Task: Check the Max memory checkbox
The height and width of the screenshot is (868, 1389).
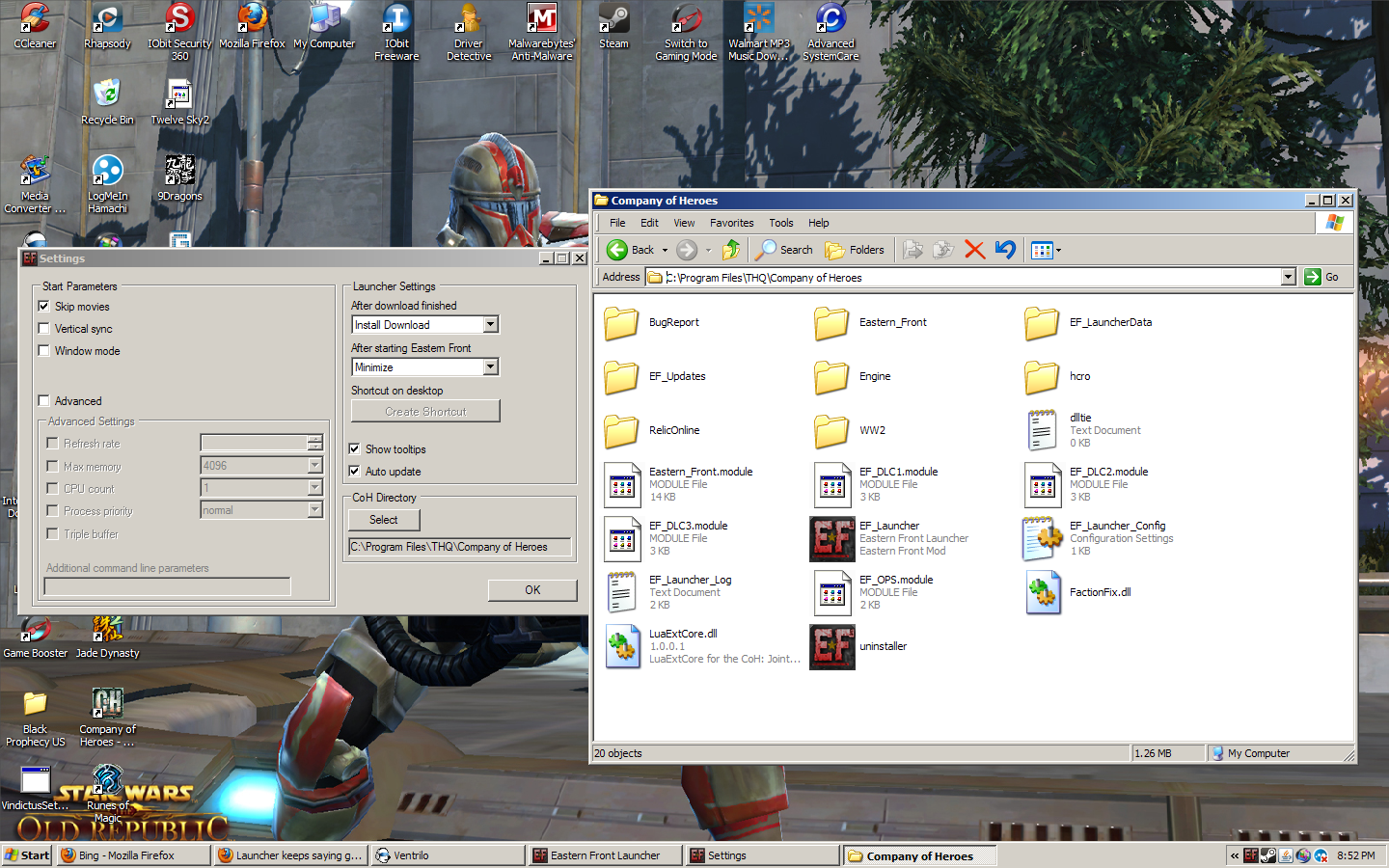Action: point(52,466)
